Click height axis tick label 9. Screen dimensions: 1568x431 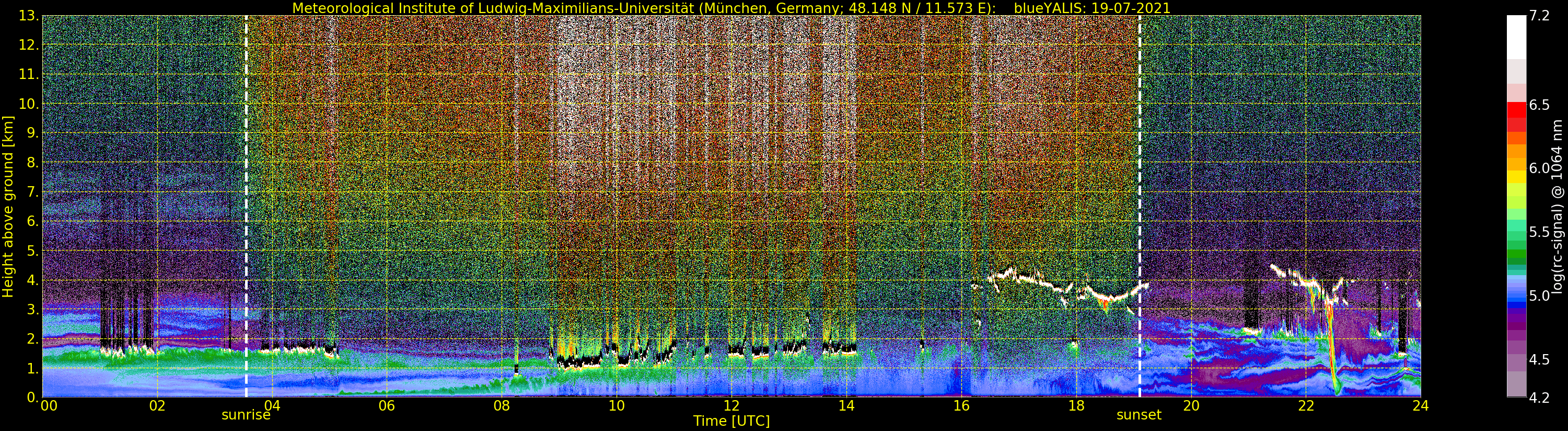pos(33,133)
